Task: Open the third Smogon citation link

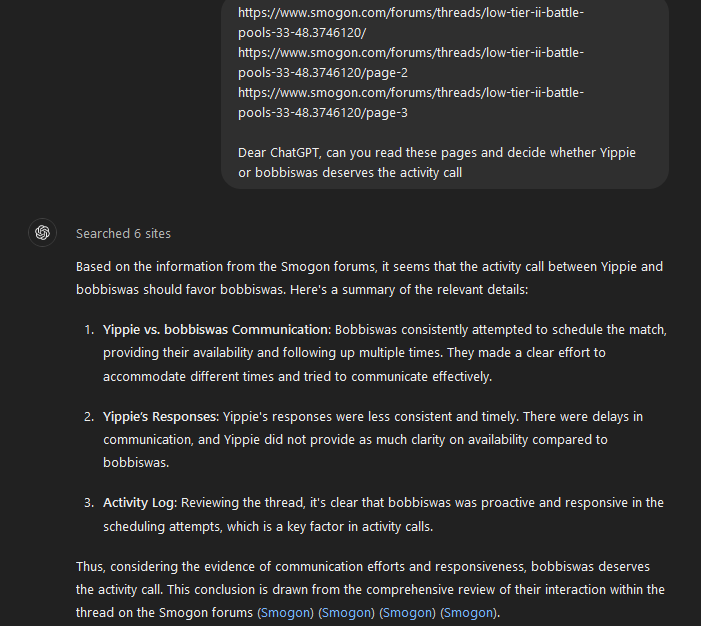Action: (x=408, y=612)
